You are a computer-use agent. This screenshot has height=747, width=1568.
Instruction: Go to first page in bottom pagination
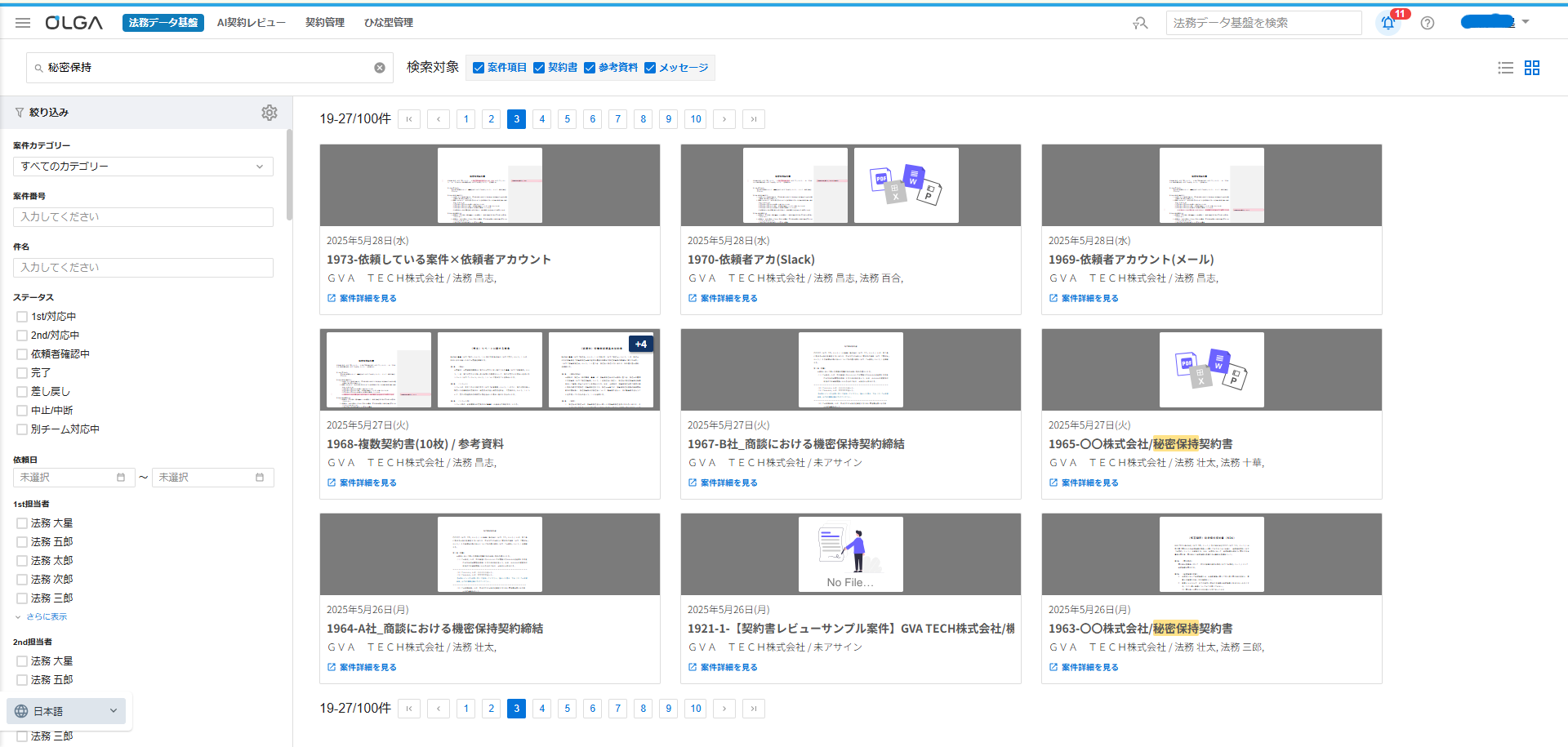[409, 709]
